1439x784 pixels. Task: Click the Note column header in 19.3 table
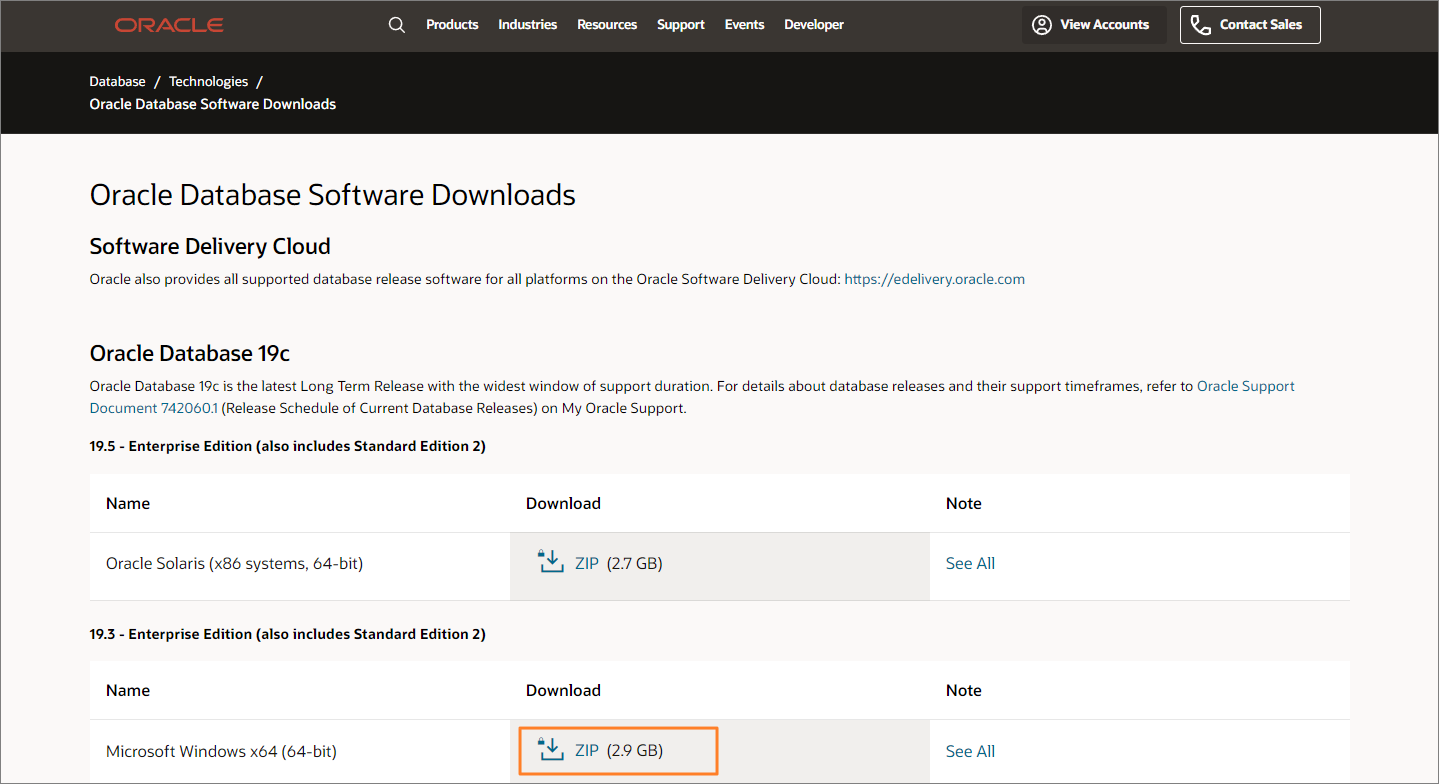pos(964,690)
